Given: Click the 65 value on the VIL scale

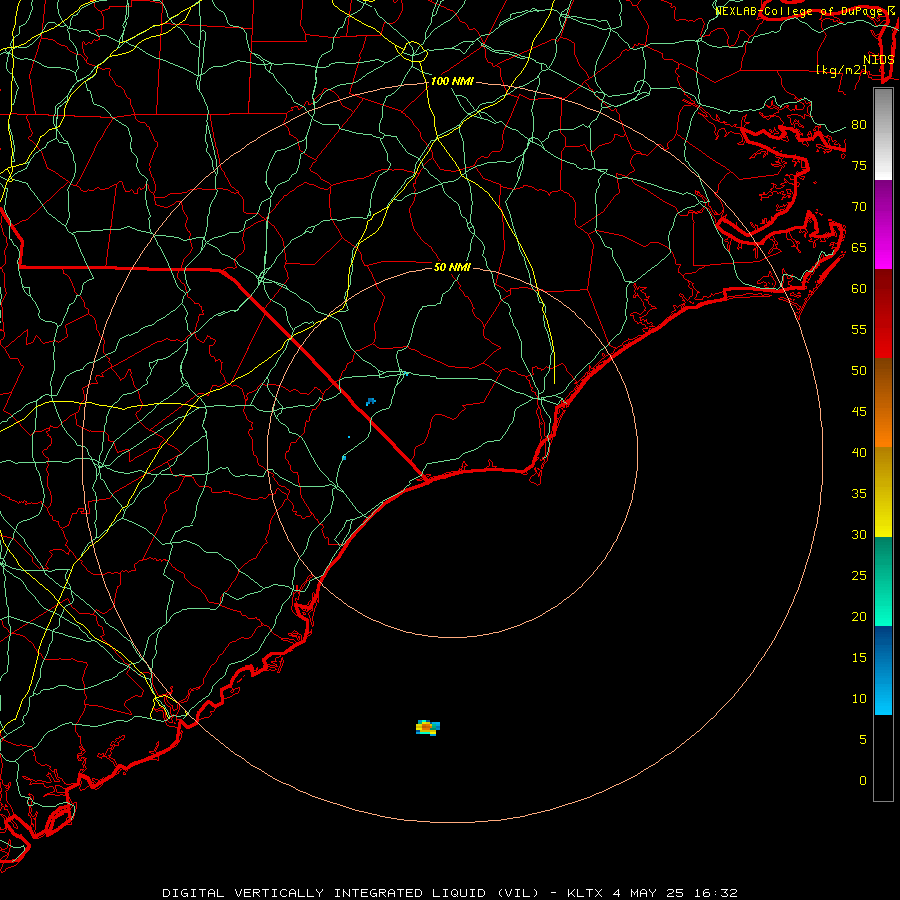Looking at the screenshot, I should coord(859,248).
